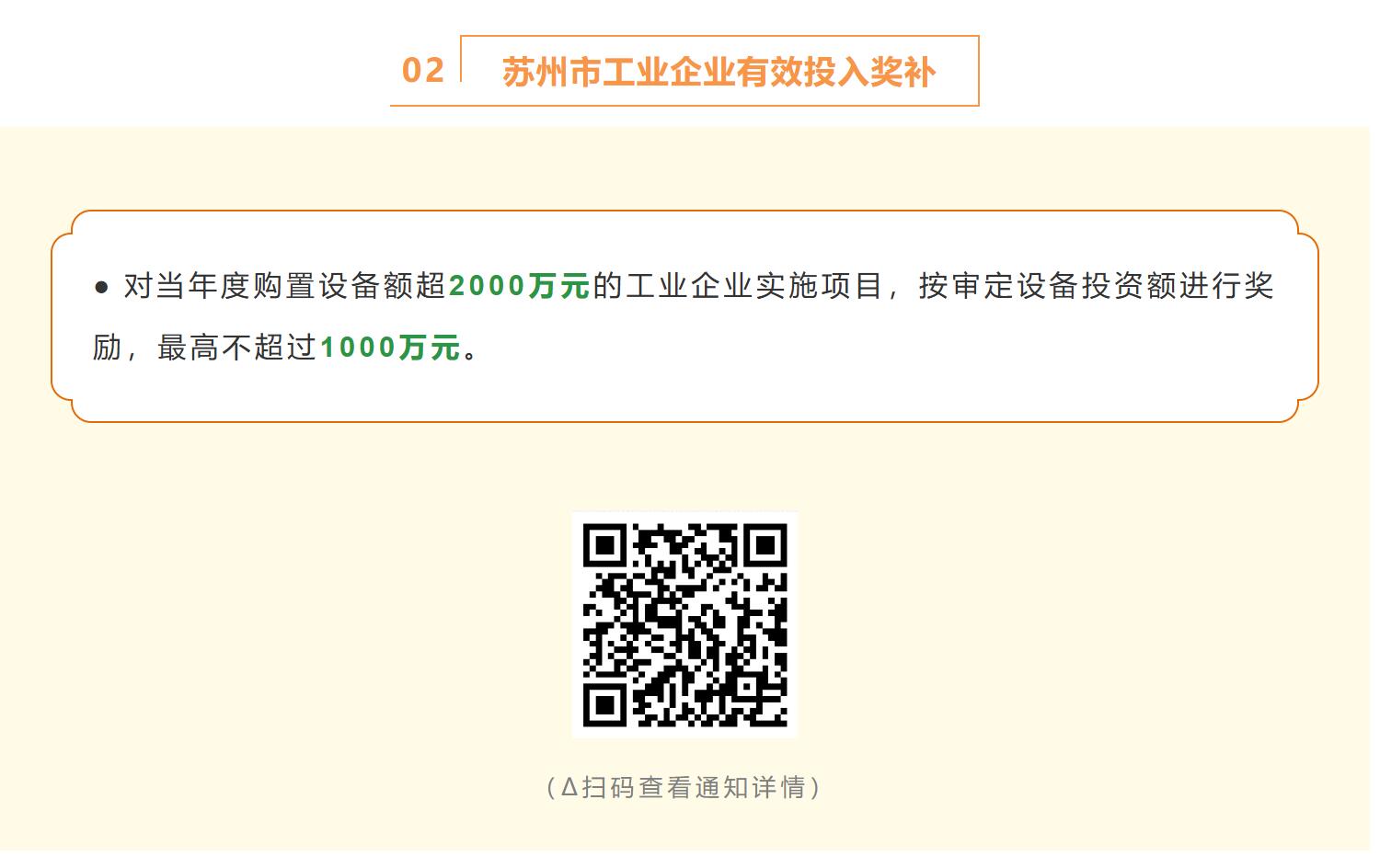The height and width of the screenshot is (868, 1380).
Task: Click the top-right finder square of the QR code
Action: point(765,547)
